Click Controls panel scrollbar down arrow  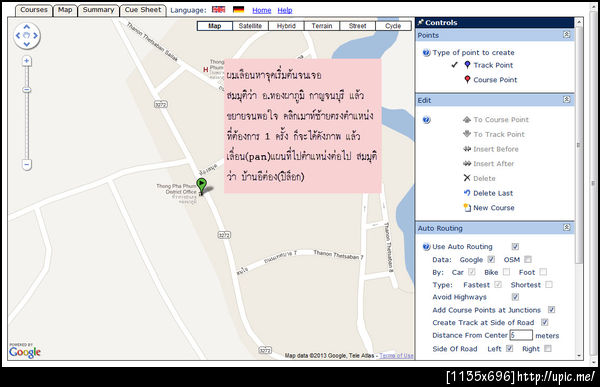coord(579,356)
